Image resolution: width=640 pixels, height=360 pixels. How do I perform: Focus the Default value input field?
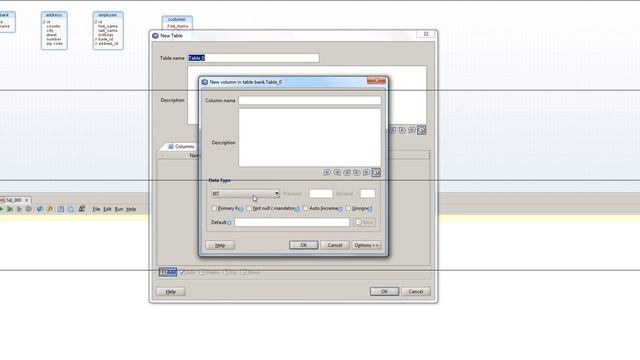(292, 222)
